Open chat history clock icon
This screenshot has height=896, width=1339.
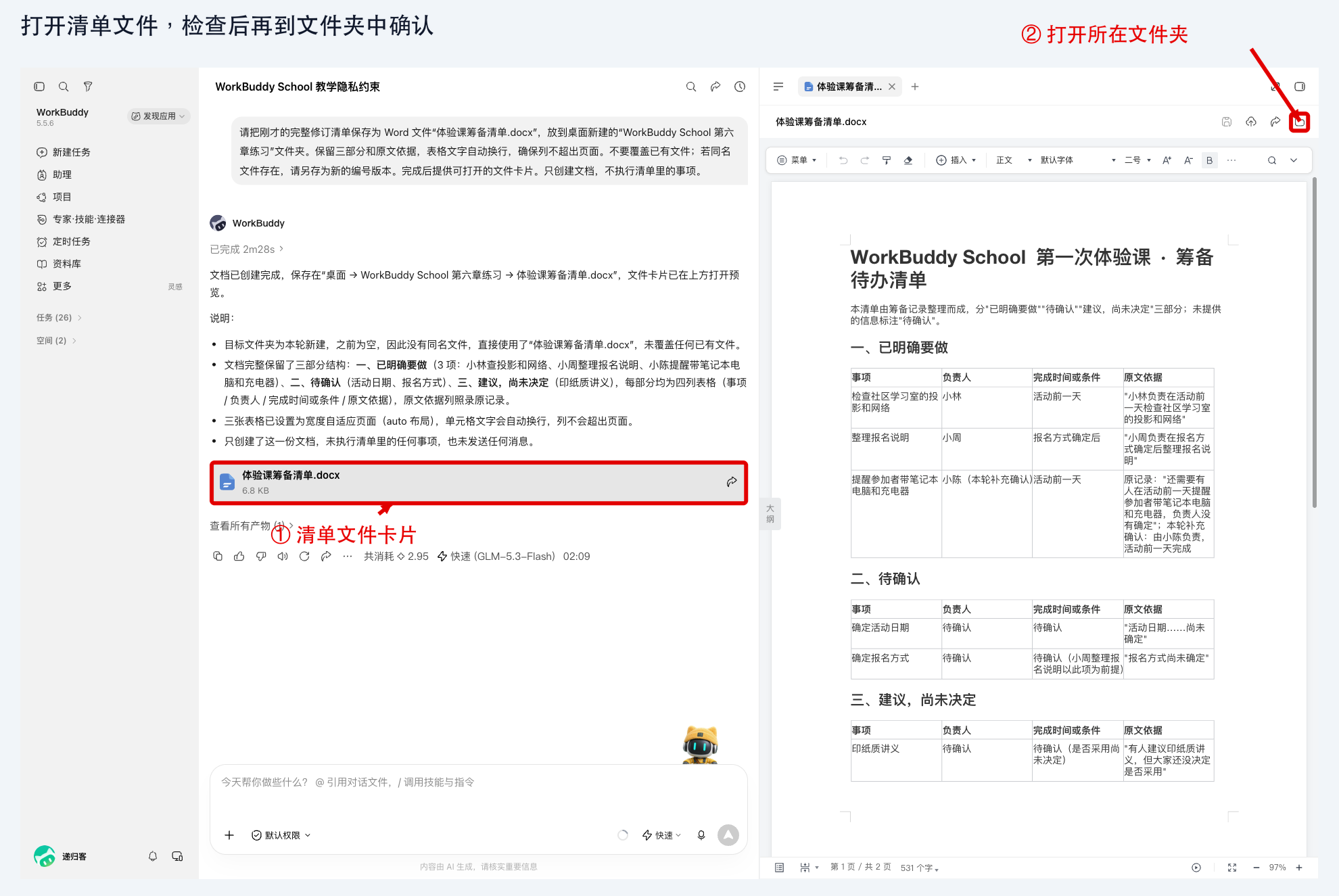[x=740, y=87]
